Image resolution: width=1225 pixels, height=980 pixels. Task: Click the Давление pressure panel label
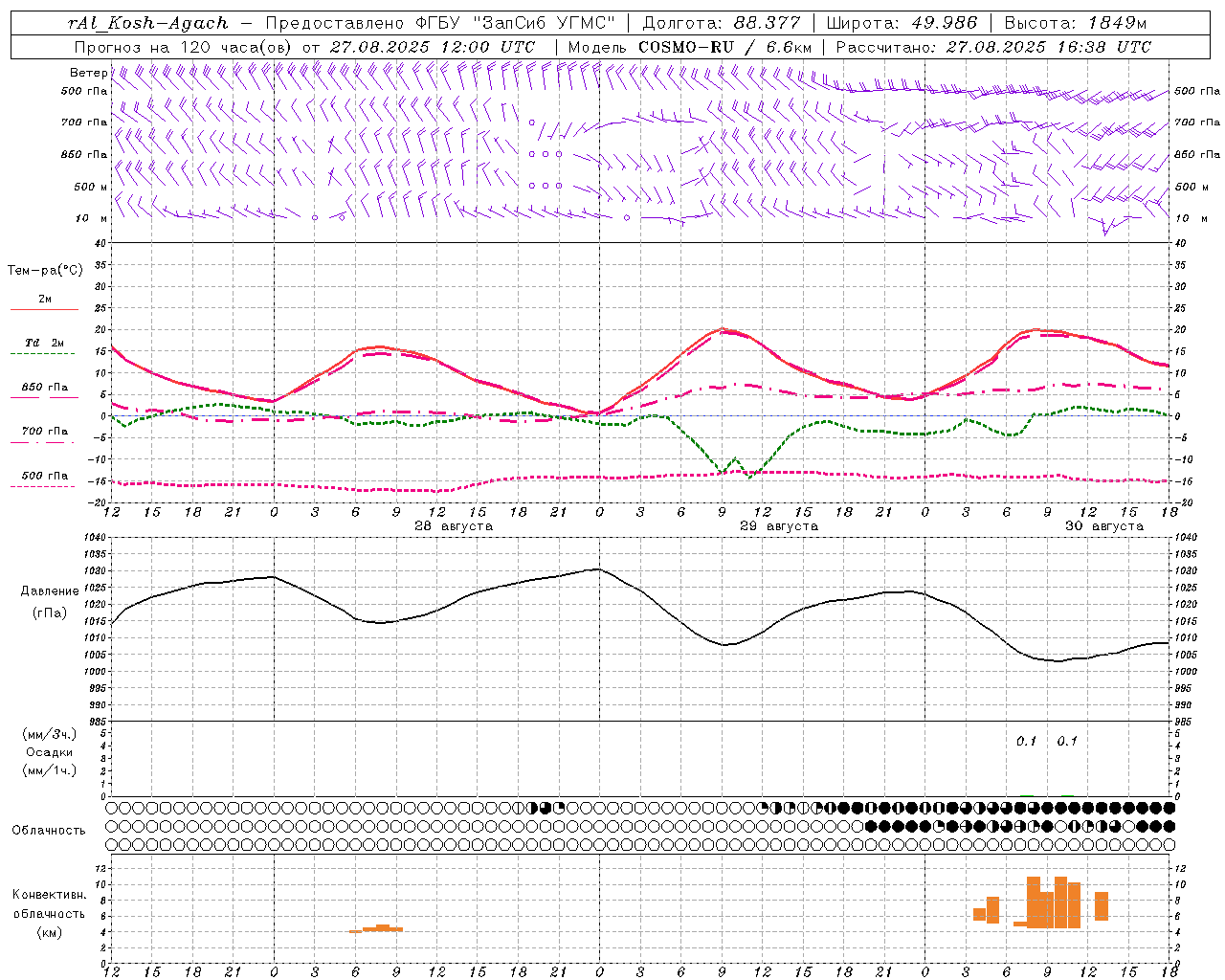point(50,591)
